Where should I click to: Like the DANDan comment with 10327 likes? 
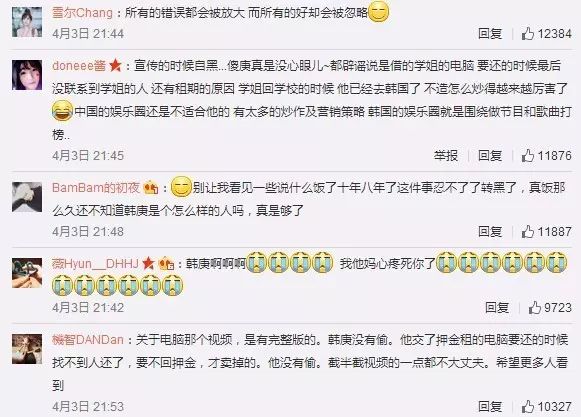(x=528, y=407)
